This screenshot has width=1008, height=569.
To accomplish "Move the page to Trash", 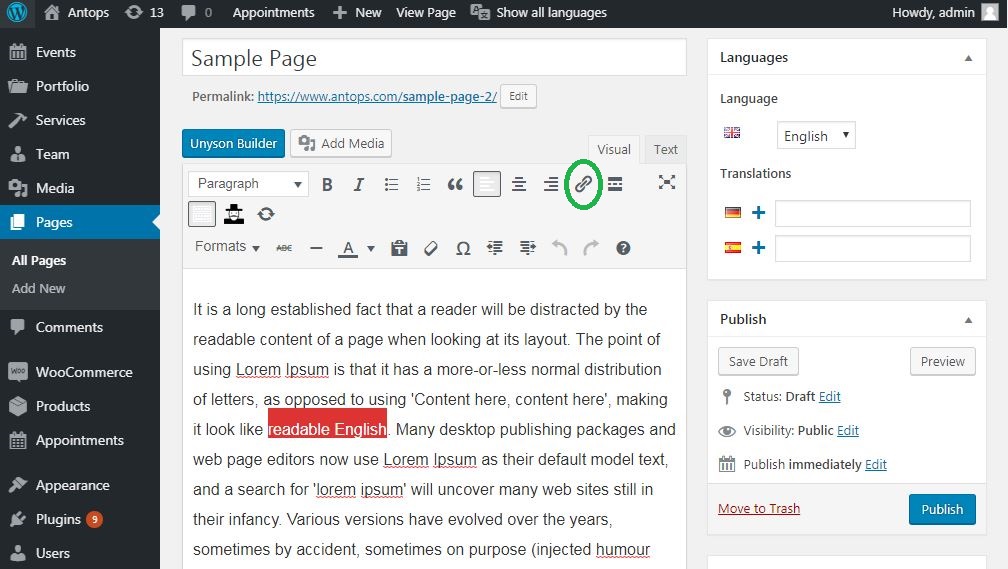I will pos(759,509).
